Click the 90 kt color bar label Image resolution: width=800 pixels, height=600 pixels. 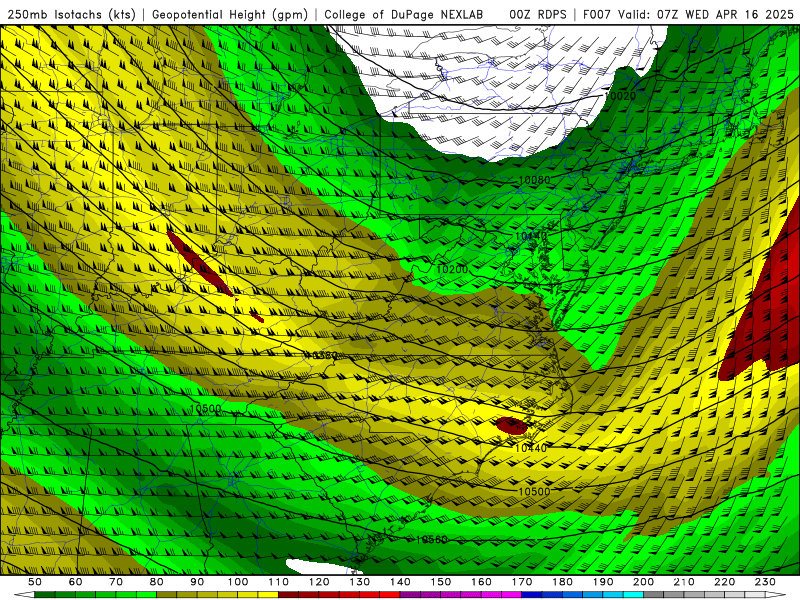click(197, 582)
